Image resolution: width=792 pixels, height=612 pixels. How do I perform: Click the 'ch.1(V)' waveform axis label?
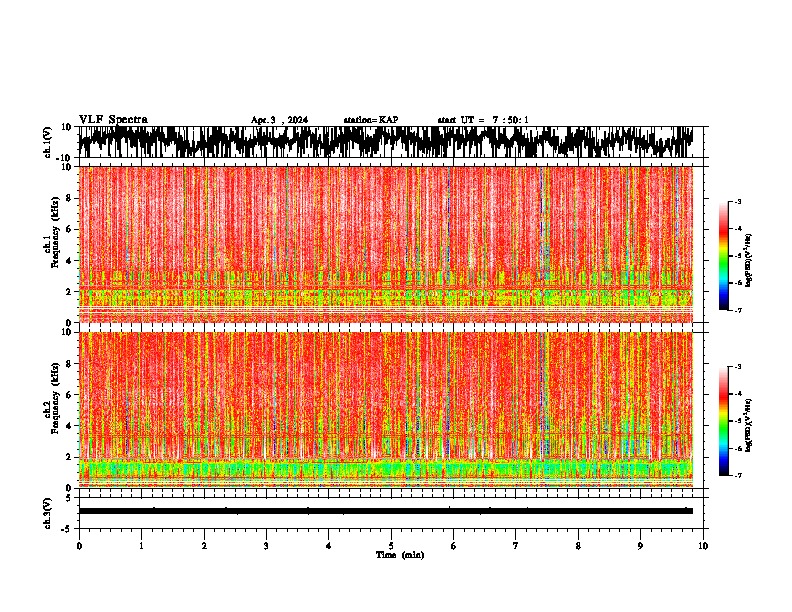(48, 142)
